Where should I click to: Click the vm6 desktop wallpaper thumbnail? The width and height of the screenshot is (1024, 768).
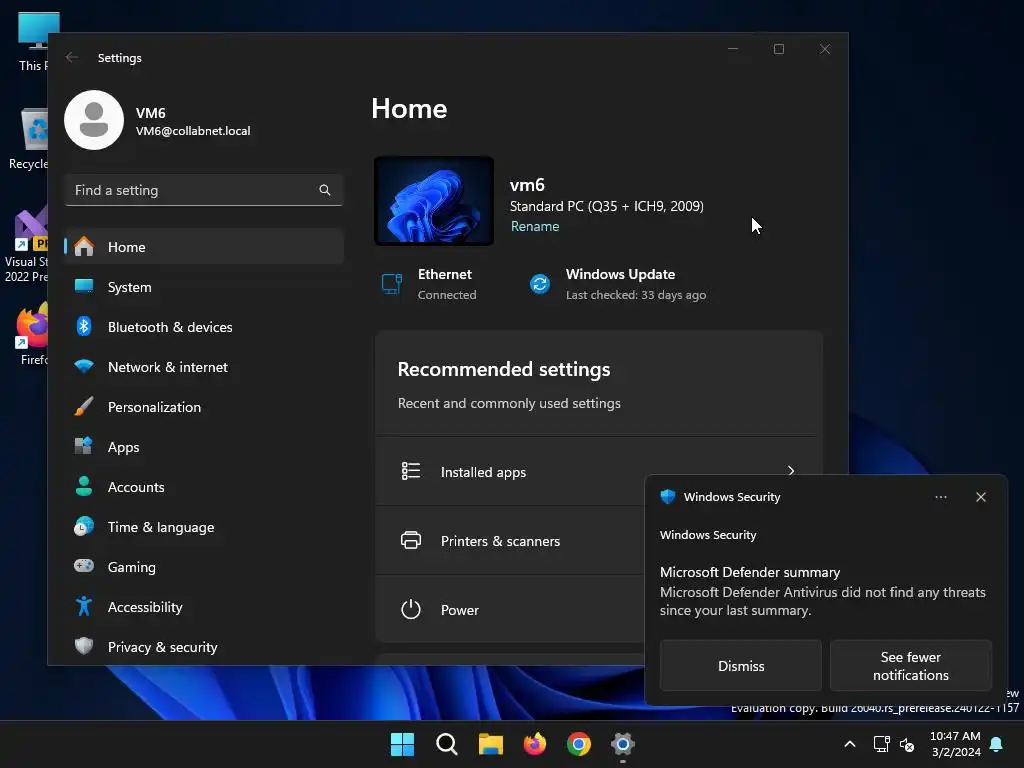point(434,201)
